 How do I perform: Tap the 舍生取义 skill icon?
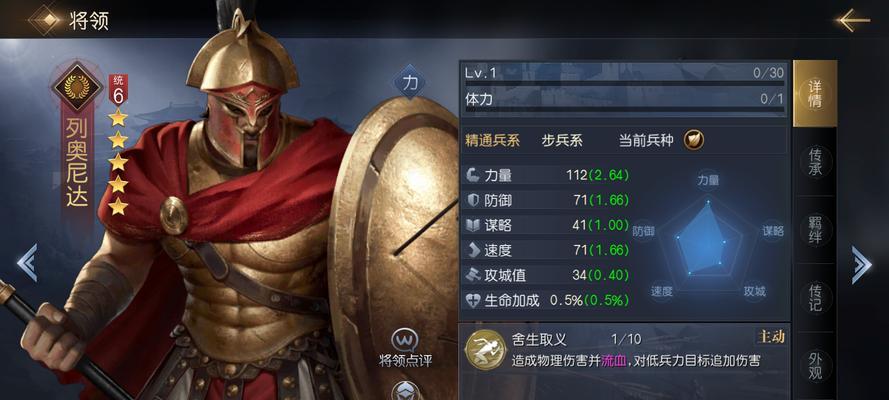486,348
